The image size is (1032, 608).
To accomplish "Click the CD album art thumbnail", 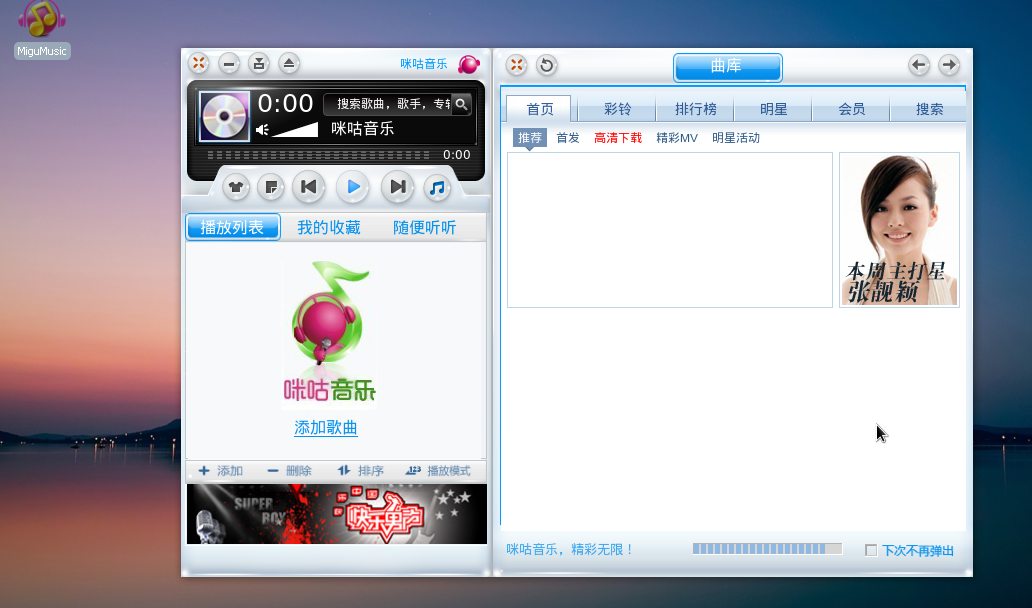I will [x=224, y=116].
